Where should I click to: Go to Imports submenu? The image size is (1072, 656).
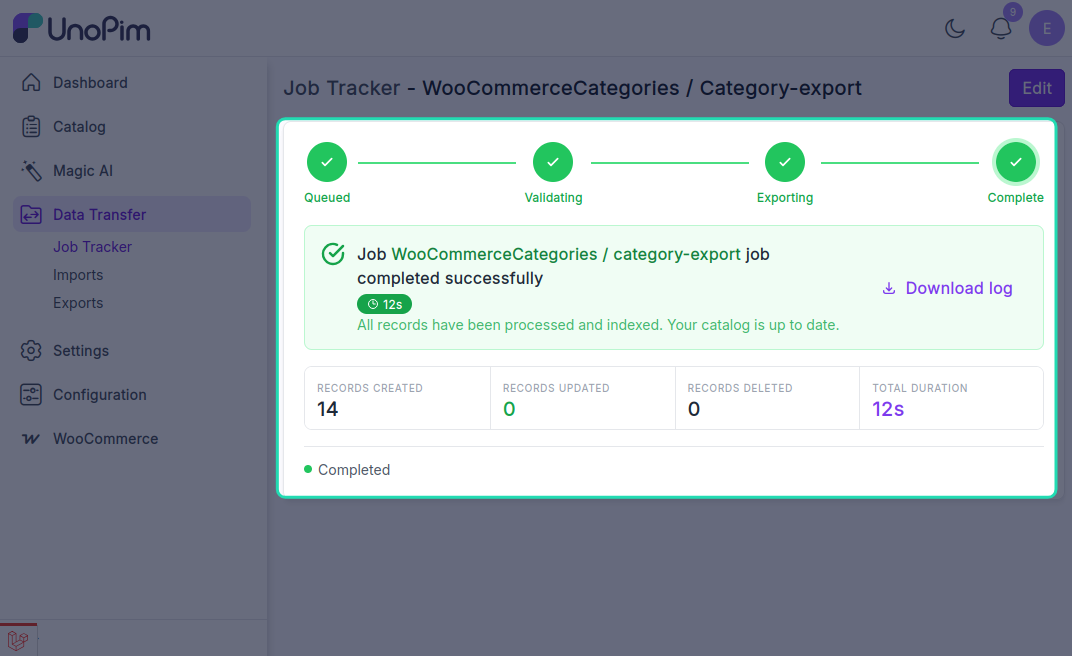(78, 275)
